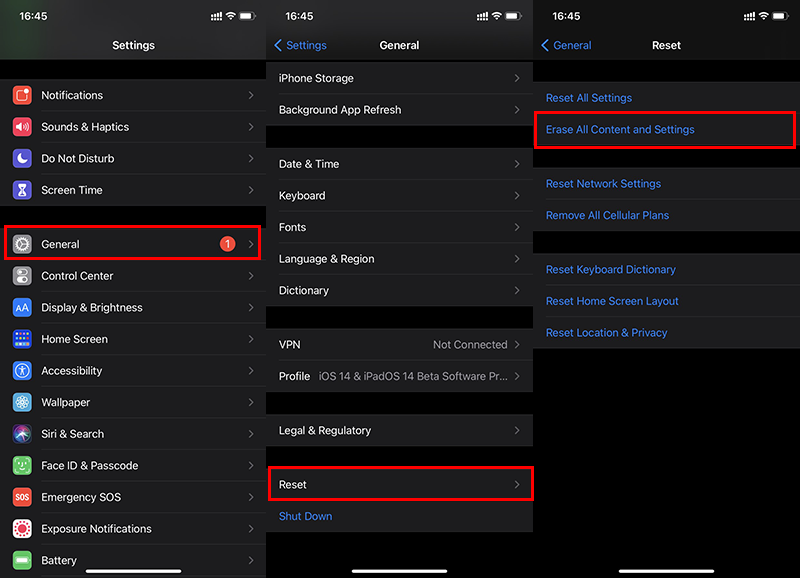Open the Reset row chevron in General
Viewport: 800px width, 578px height.
point(517,484)
